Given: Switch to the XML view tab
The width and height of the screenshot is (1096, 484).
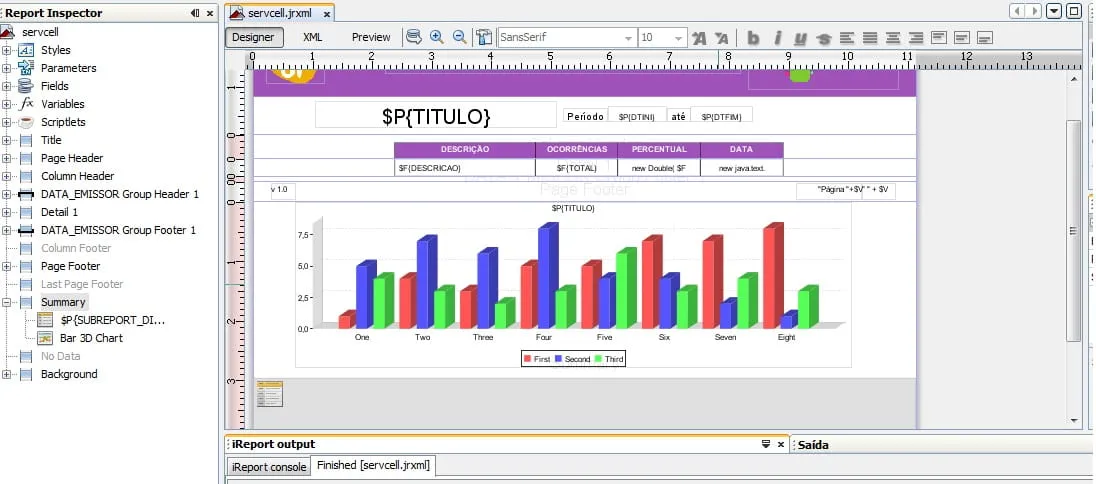Looking at the screenshot, I should pos(312,37).
